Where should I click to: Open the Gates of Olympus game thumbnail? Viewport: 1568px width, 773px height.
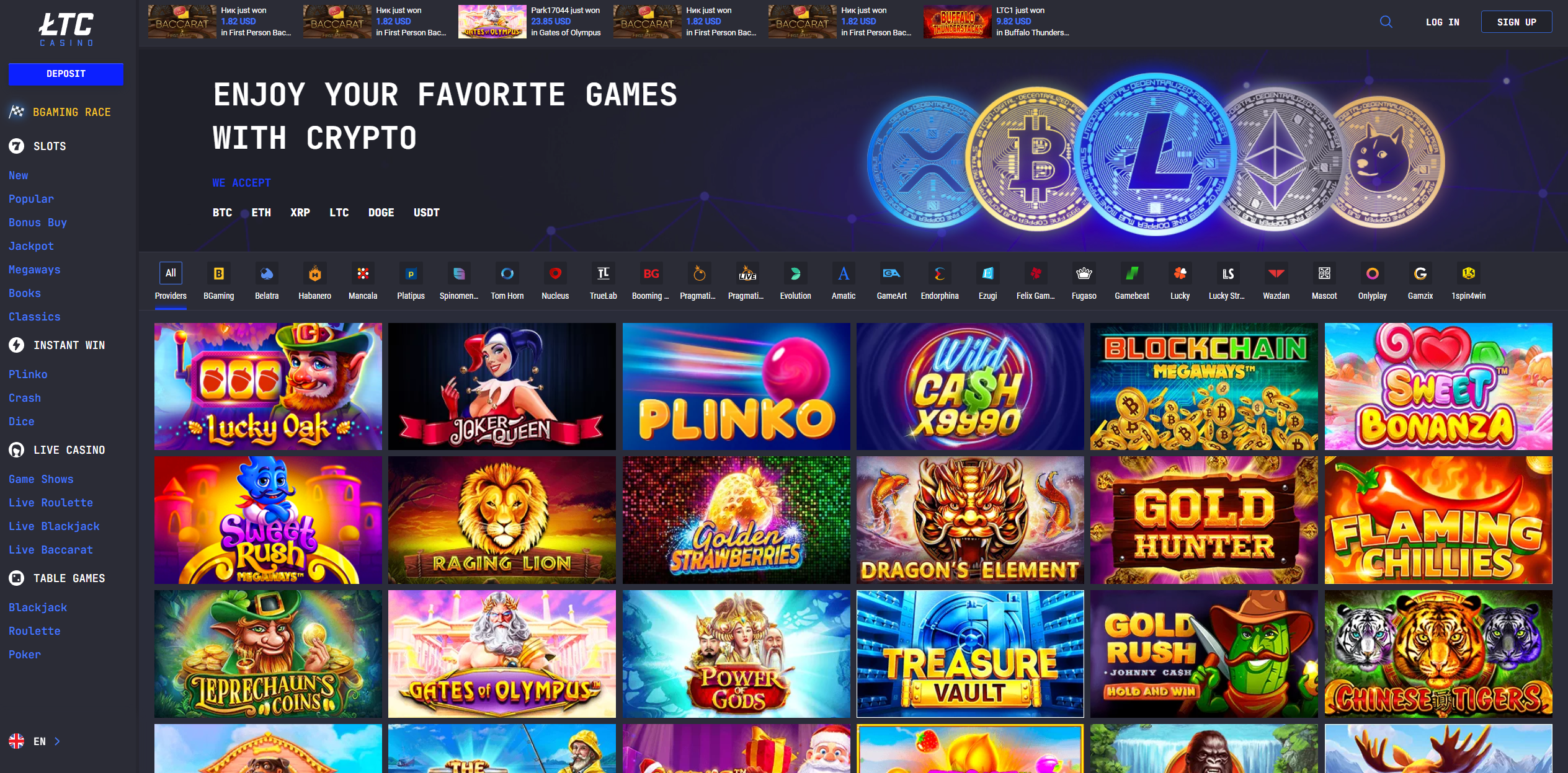[x=502, y=654]
